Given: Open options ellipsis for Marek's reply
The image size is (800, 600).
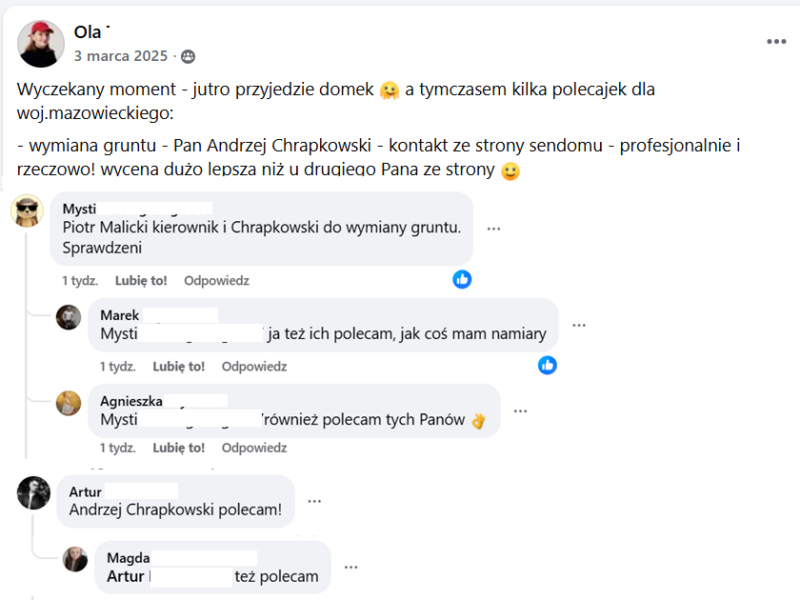Looking at the screenshot, I should click(578, 324).
